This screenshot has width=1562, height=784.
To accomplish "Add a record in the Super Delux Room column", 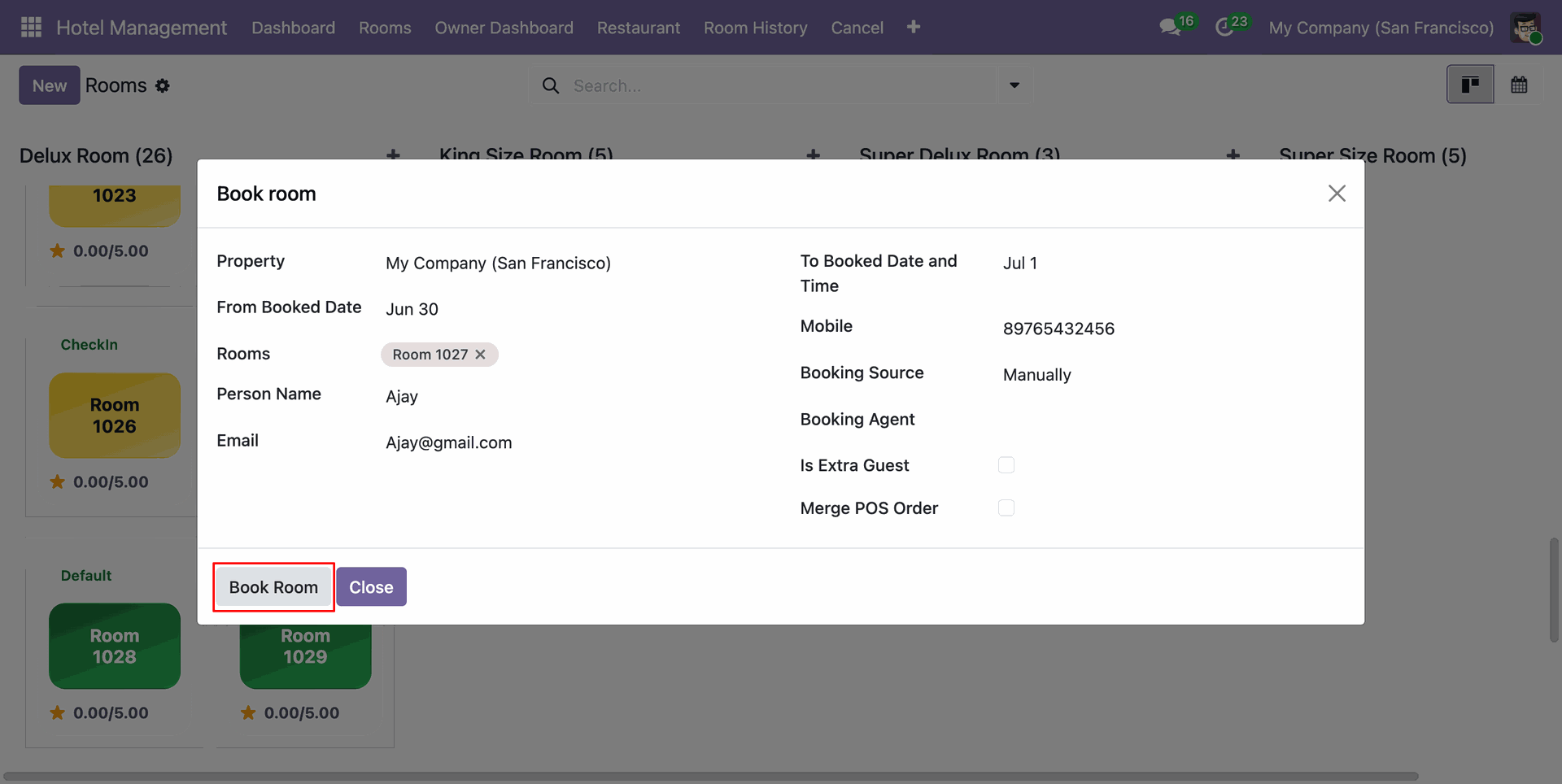I will [1233, 155].
